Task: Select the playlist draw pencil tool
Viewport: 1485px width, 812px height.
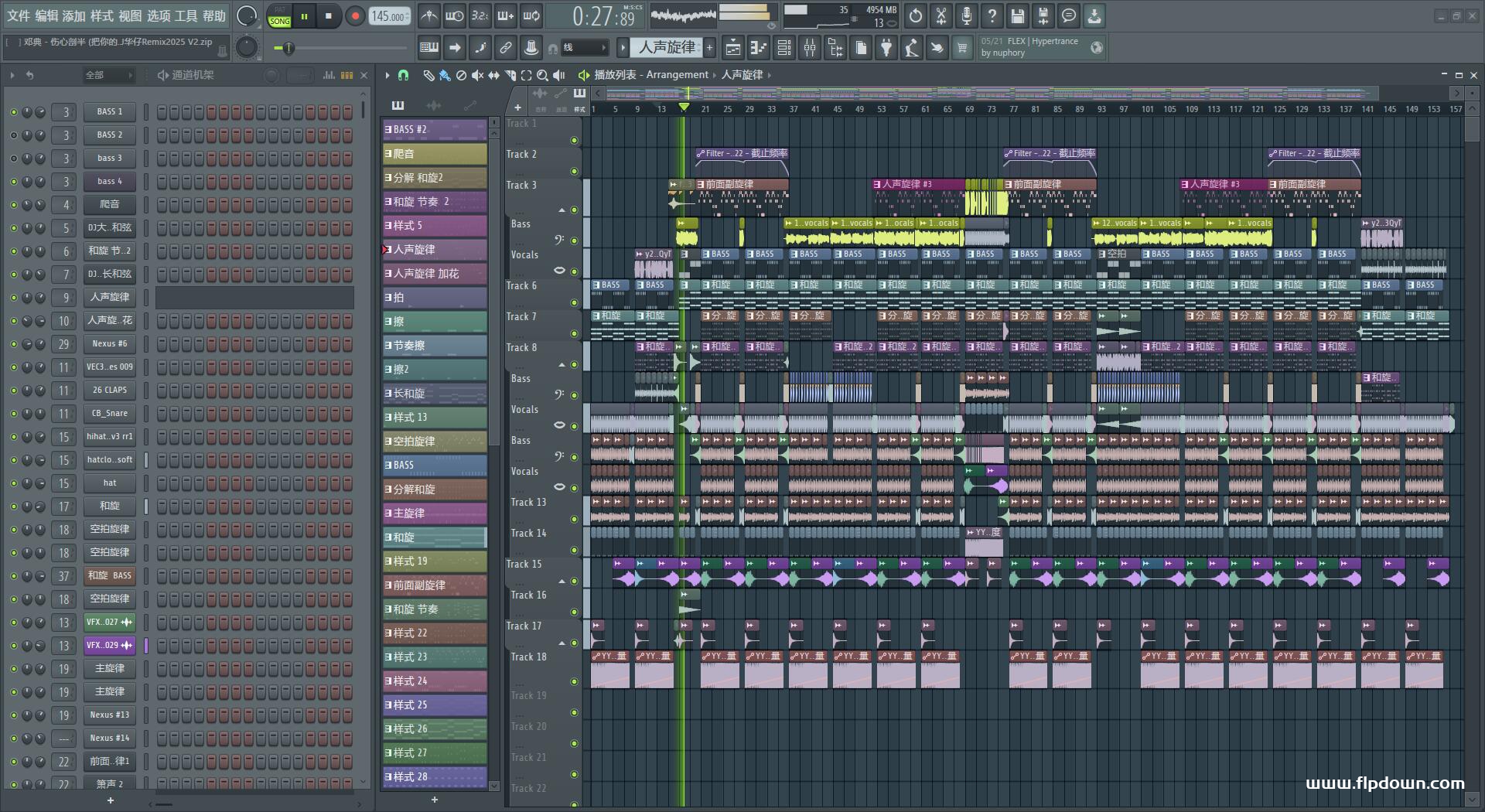Action: coord(428,75)
